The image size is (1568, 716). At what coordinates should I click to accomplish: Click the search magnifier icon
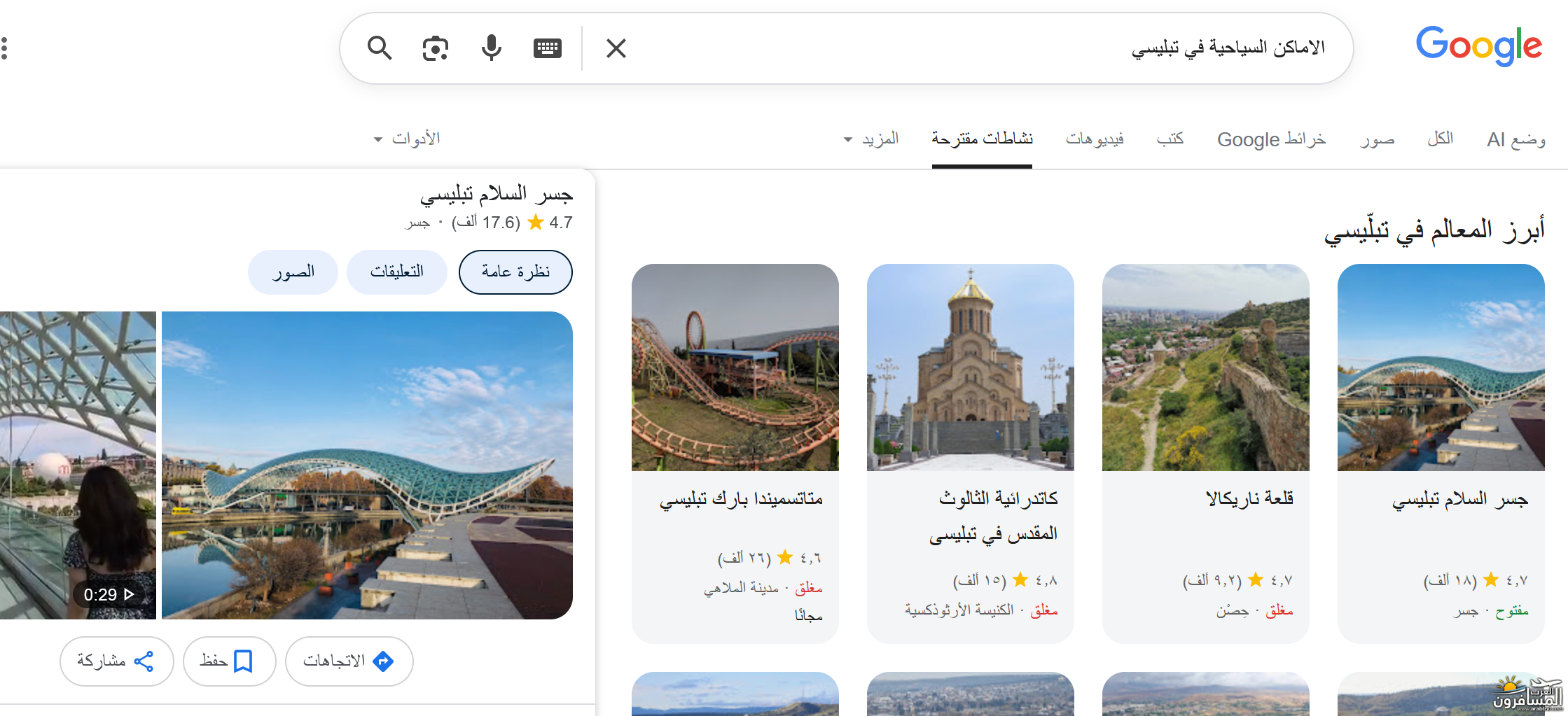click(x=380, y=48)
